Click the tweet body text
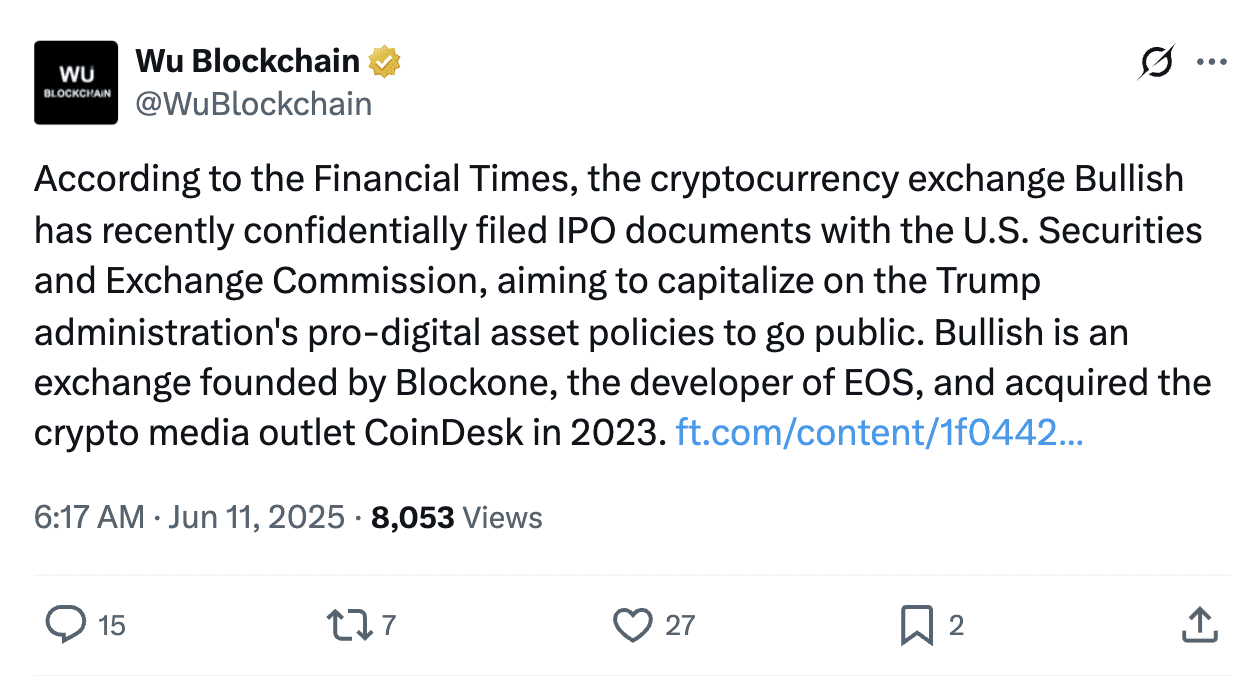 click(623, 306)
